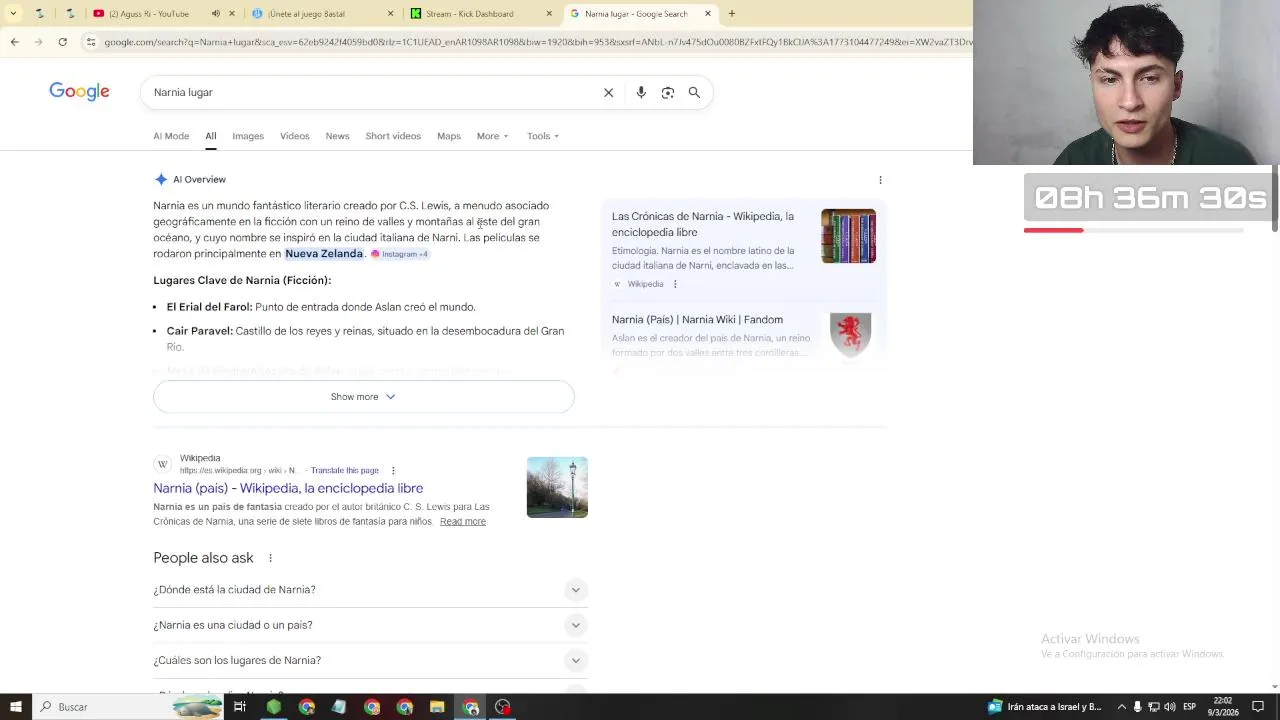The width and height of the screenshot is (1280, 720).
Task: Switch to Únete al juego Basta tab
Action: click(320, 14)
